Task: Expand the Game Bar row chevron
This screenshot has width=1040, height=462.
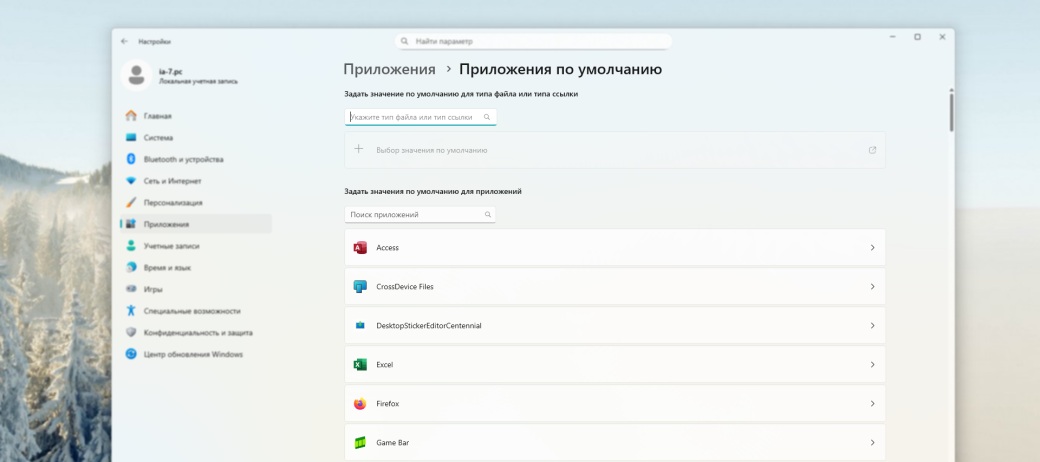Action: point(872,443)
